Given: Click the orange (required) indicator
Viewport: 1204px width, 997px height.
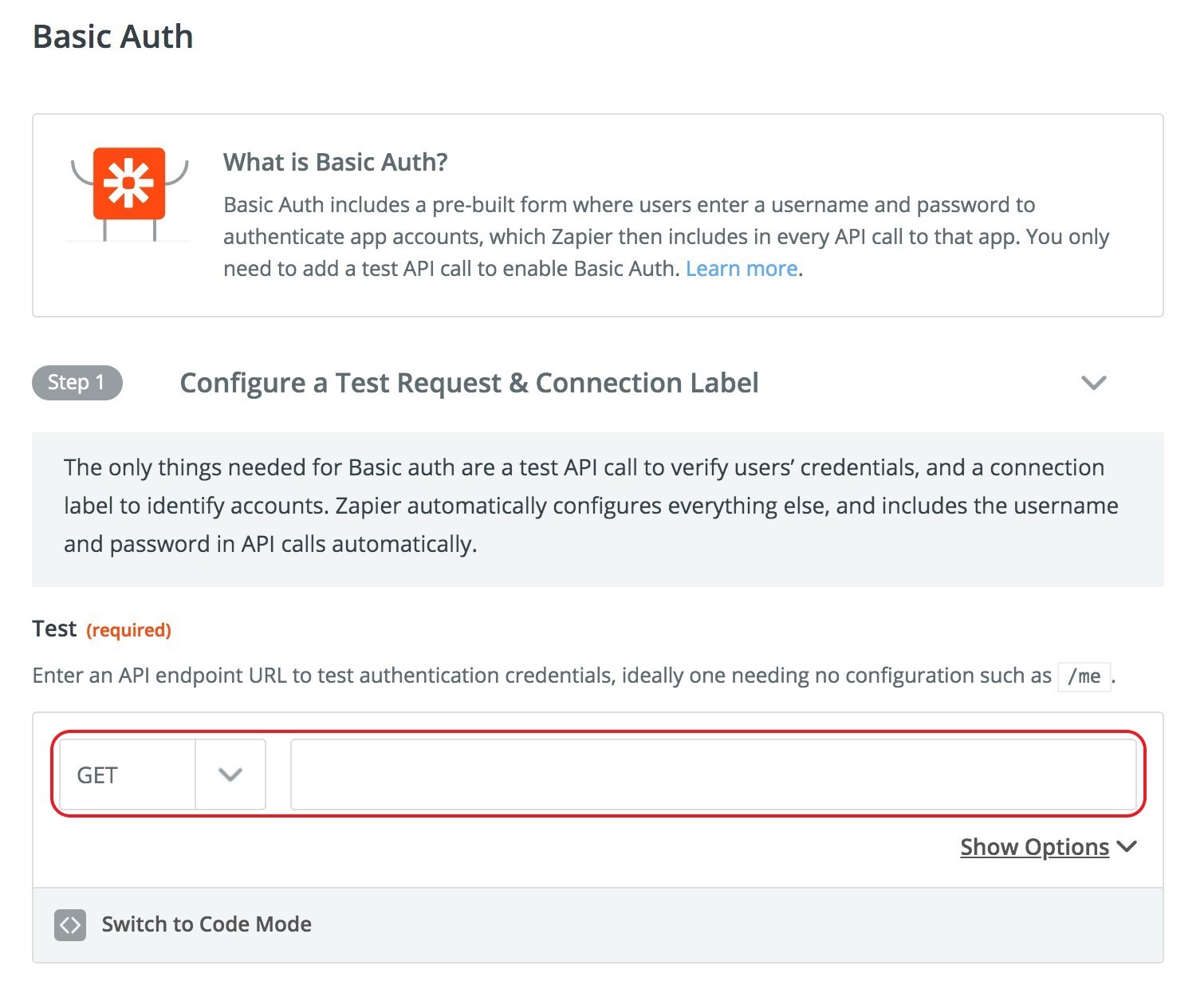Looking at the screenshot, I should 128,630.
